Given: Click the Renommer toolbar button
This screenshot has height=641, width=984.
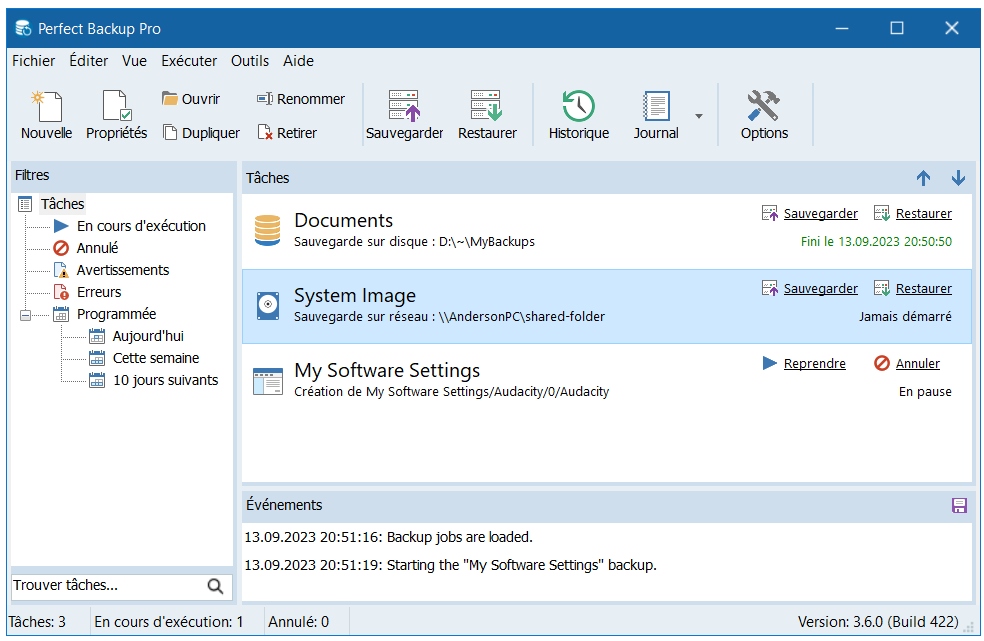Looking at the screenshot, I should [301, 99].
